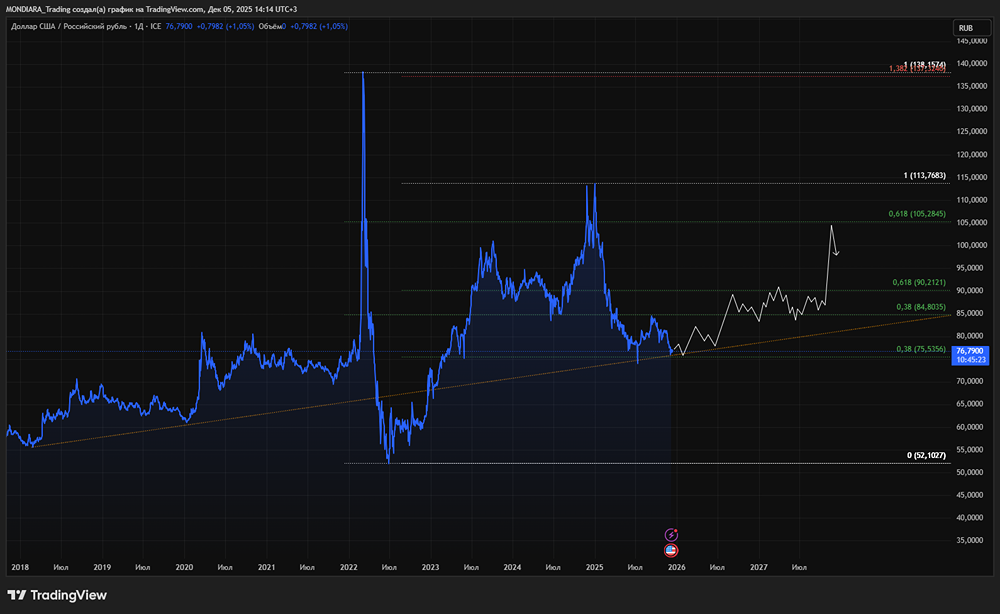This screenshot has width=1000, height=614.
Task: Click the US flag economic event icon
Action: point(672,550)
